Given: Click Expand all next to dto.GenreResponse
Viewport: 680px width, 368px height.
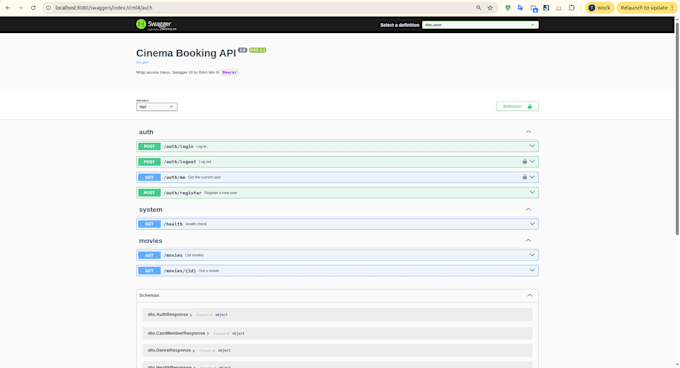Looking at the screenshot, I should (x=207, y=351).
